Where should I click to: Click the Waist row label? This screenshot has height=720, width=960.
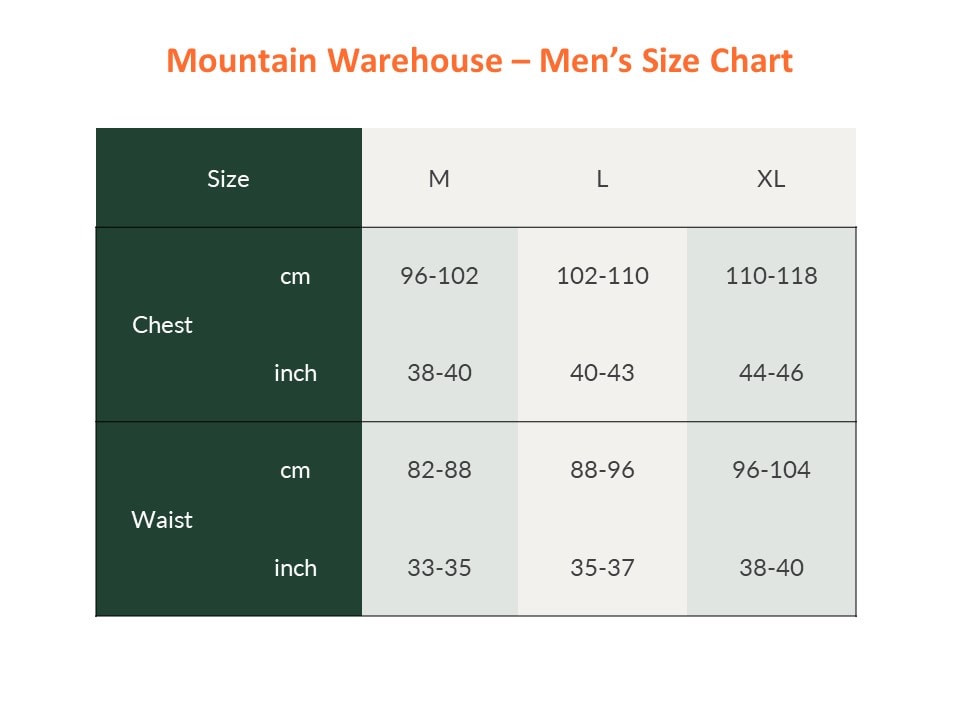[162, 520]
